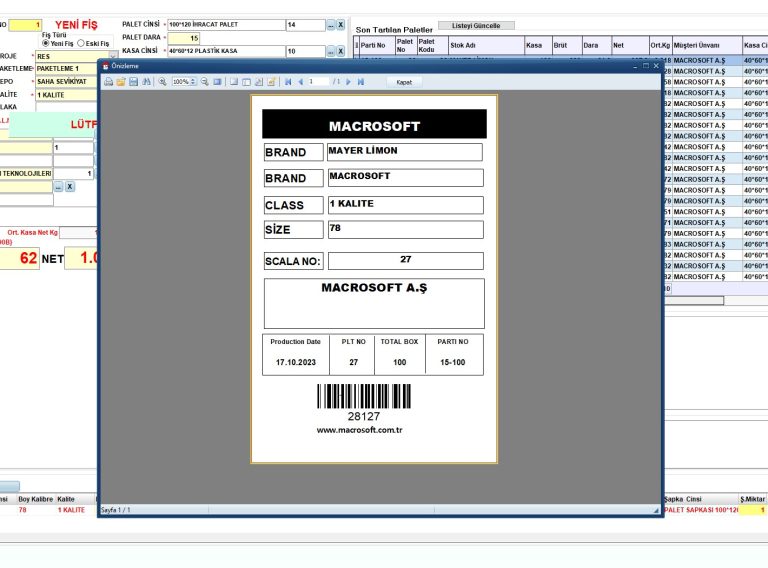Click the Müşteri Ünvanı column header
The image size is (768, 568).
click(x=706, y=45)
